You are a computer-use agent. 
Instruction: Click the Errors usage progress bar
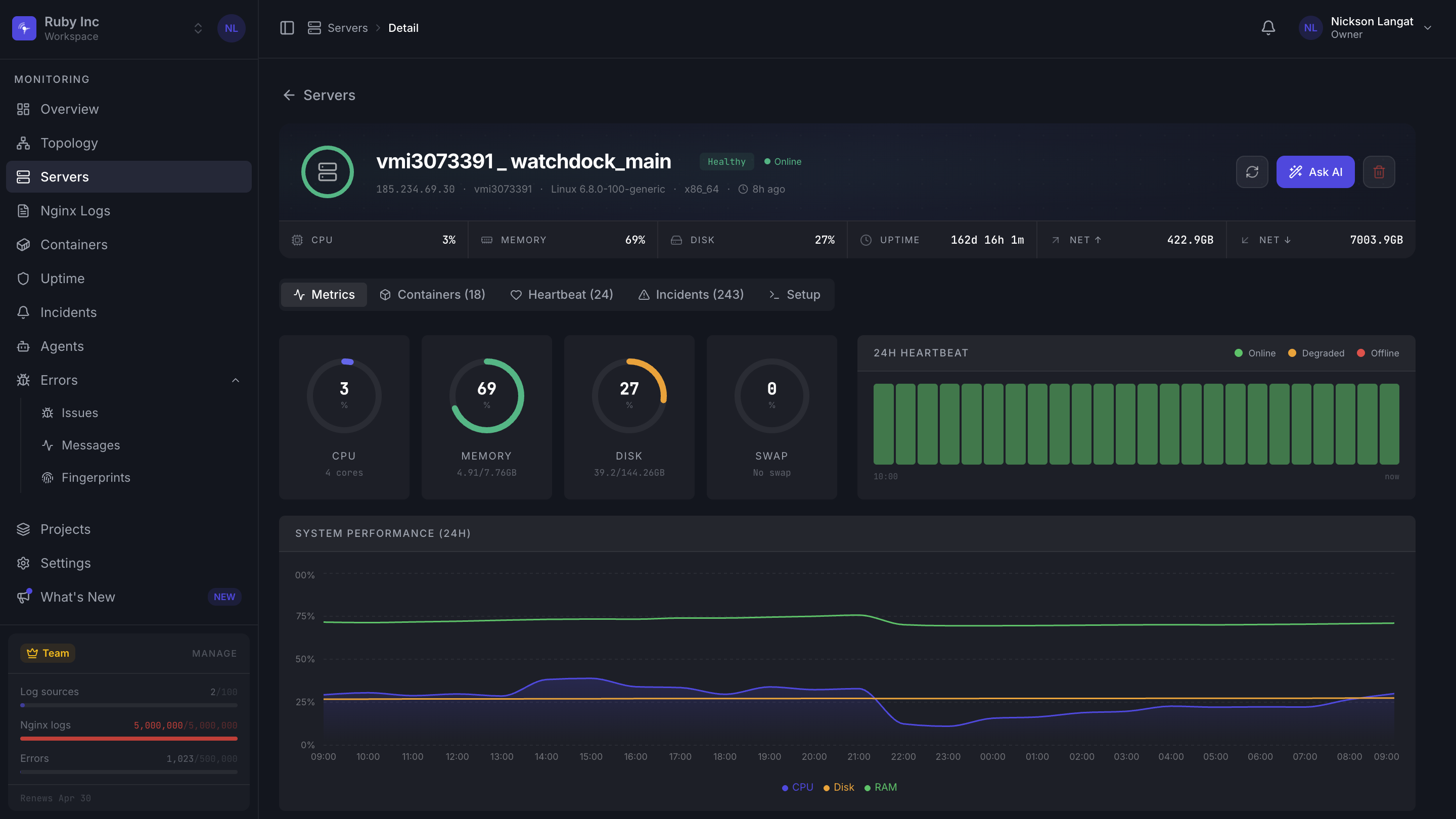coord(129,772)
